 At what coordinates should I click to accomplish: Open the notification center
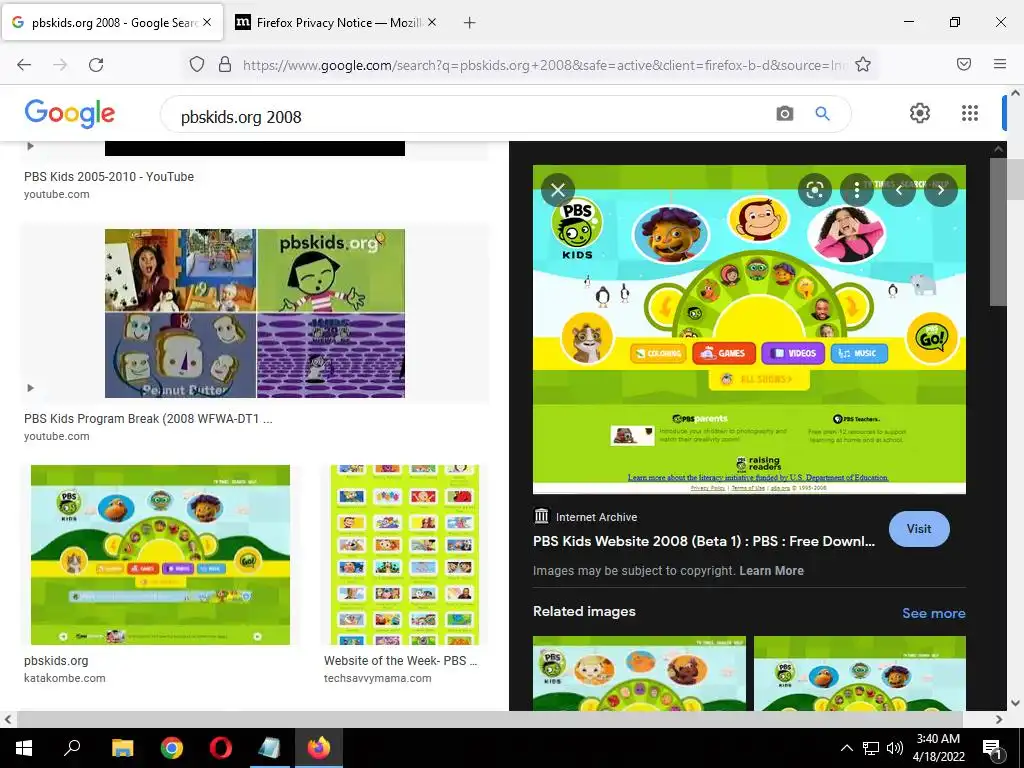click(992, 748)
